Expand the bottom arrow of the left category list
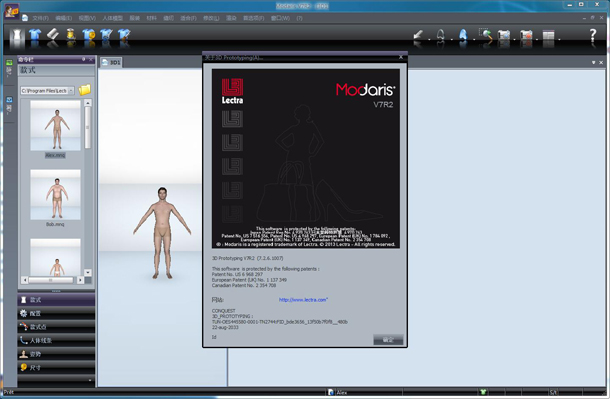Viewport: 610px width, 399px height. (x=90, y=380)
